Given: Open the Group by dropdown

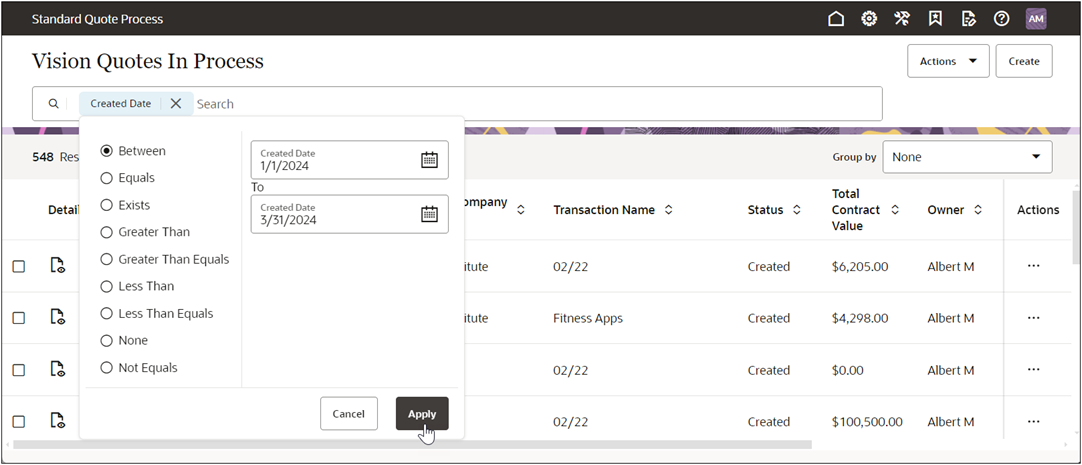Looking at the screenshot, I should point(966,157).
